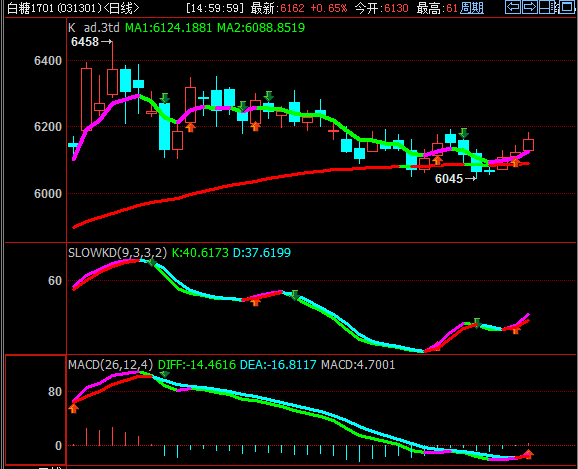Image resolution: width=578 pixels, height=469 pixels.
Task: Click the 今开 6130 open price
Action: tap(382, 8)
